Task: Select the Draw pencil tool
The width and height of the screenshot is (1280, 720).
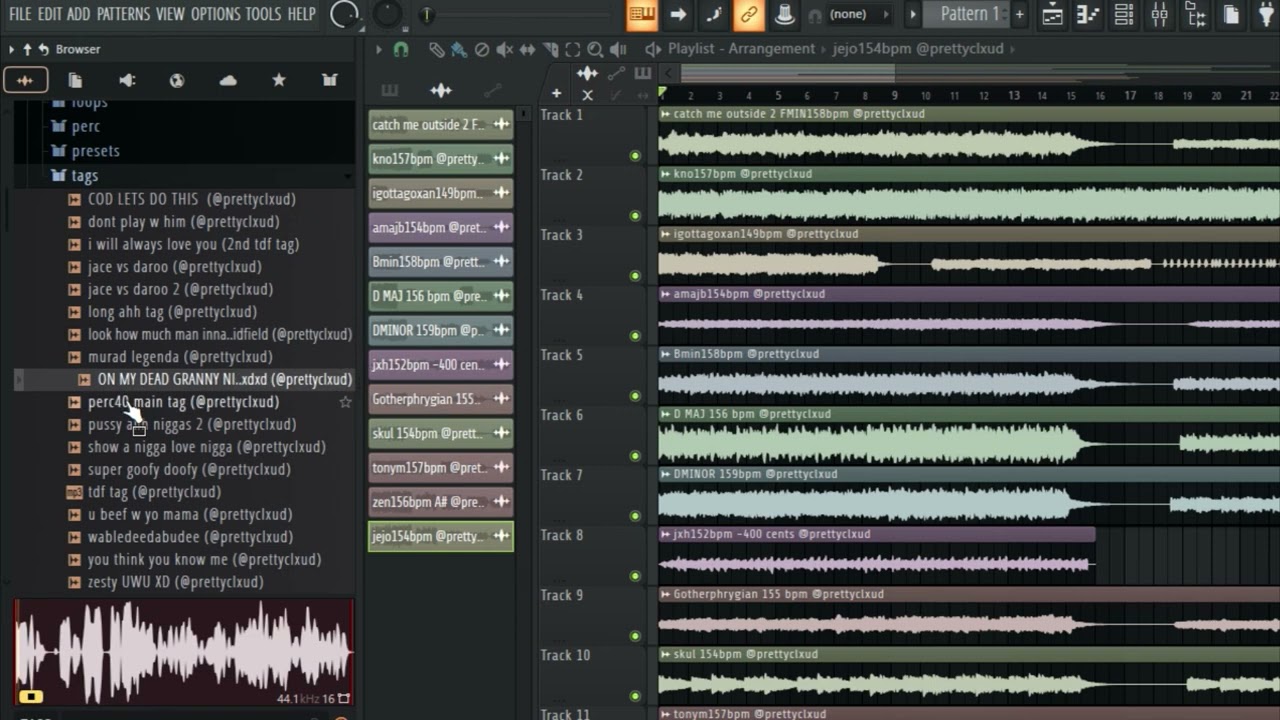Action: tap(437, 49)
